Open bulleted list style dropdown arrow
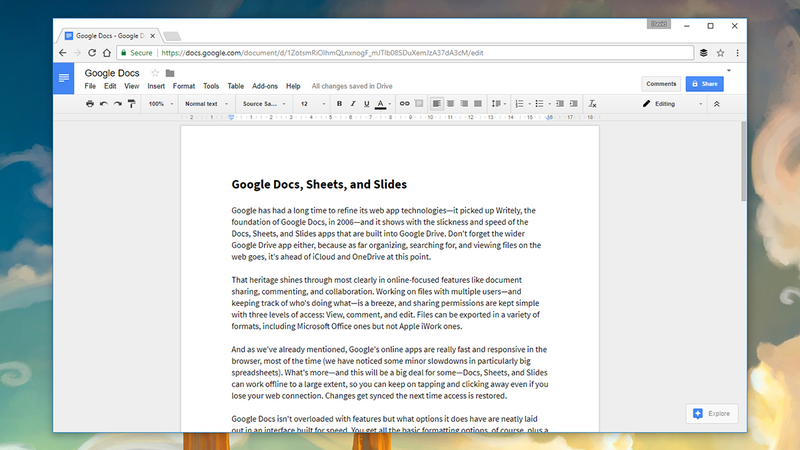 coord(549,104)
